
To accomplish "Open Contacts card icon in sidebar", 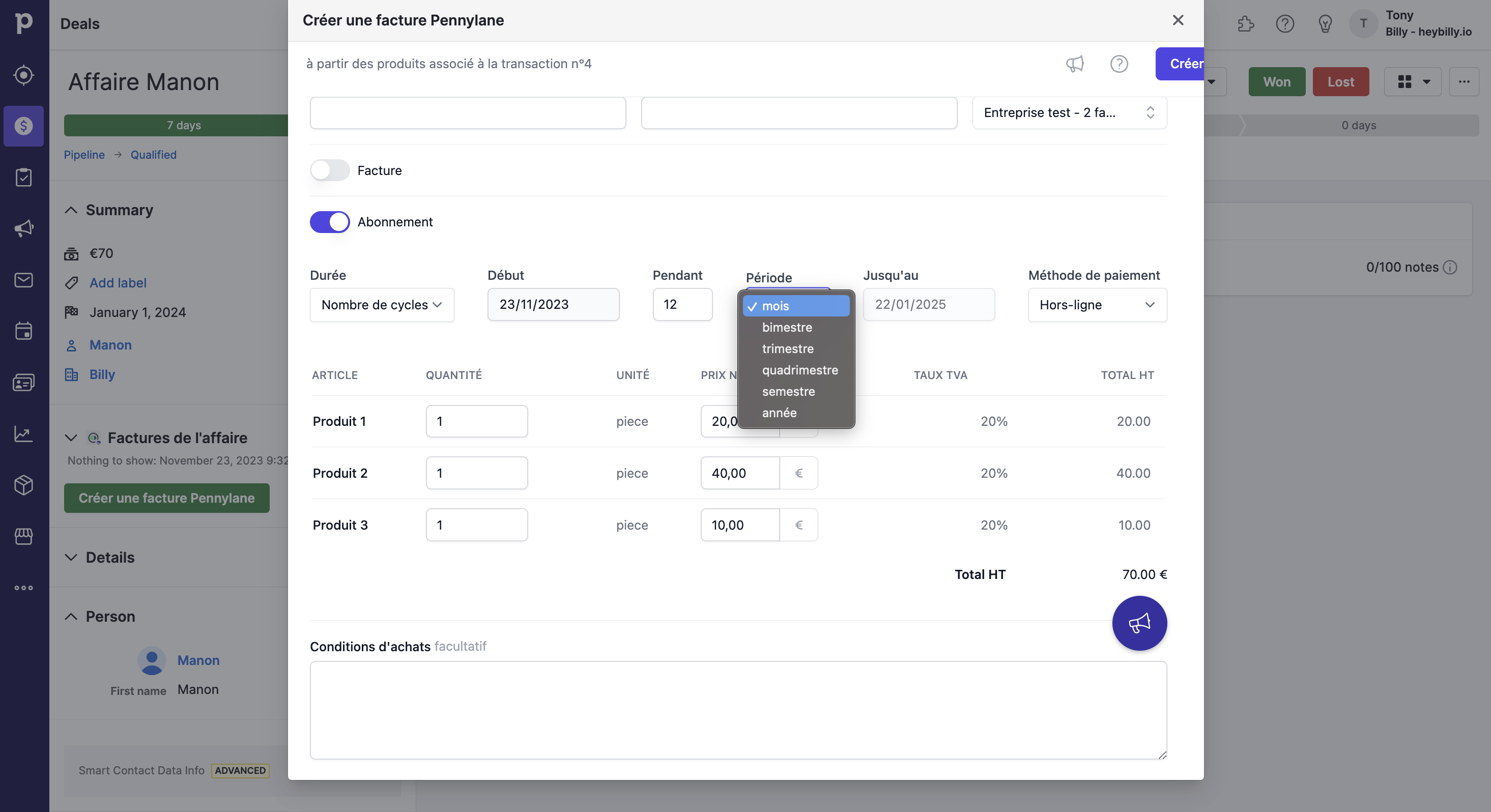I will [x=24, y=382].
